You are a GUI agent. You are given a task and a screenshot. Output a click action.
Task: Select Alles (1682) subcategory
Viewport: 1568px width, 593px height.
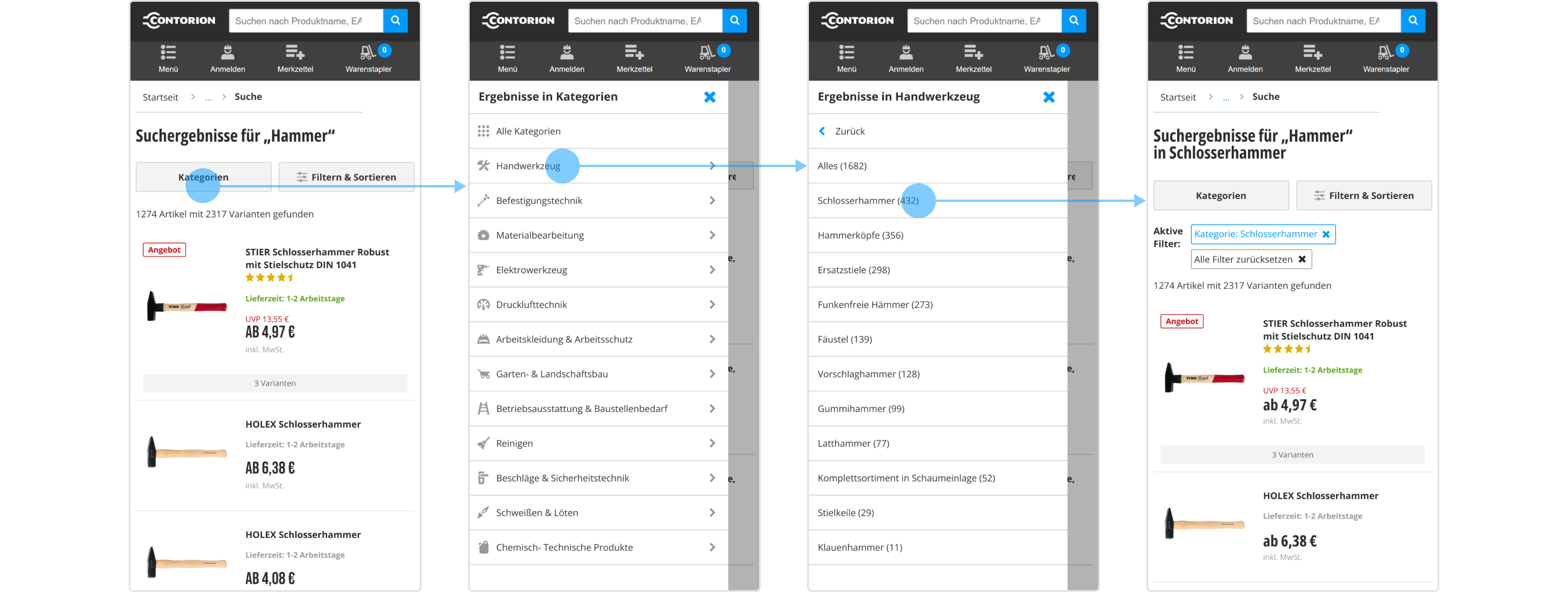point(938,165)
